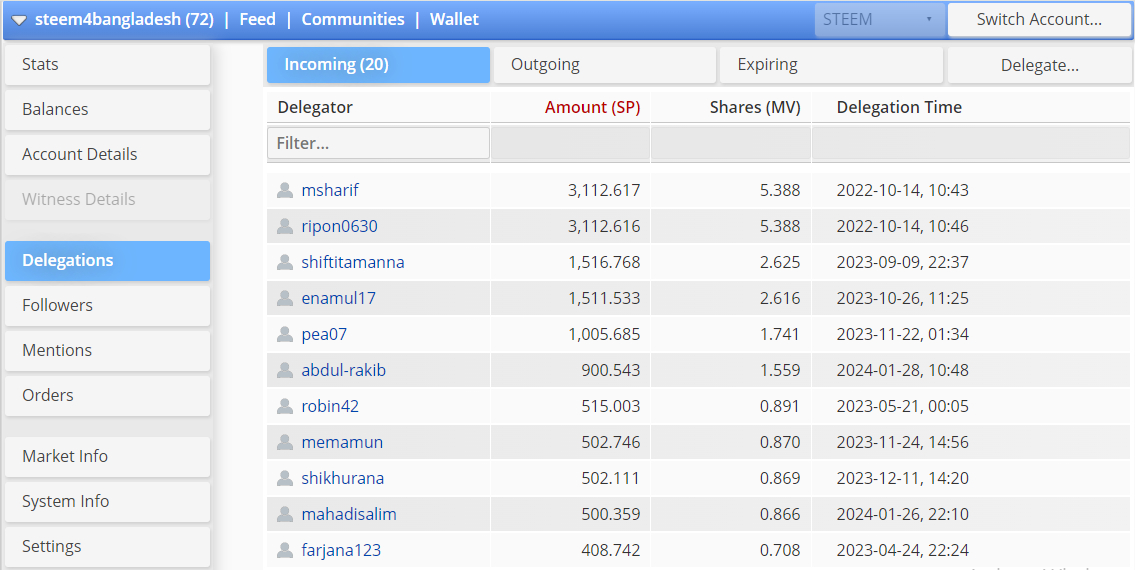Click the user icon next to ripon0630
1135x570 pixels.
click(x=285, y=226)
